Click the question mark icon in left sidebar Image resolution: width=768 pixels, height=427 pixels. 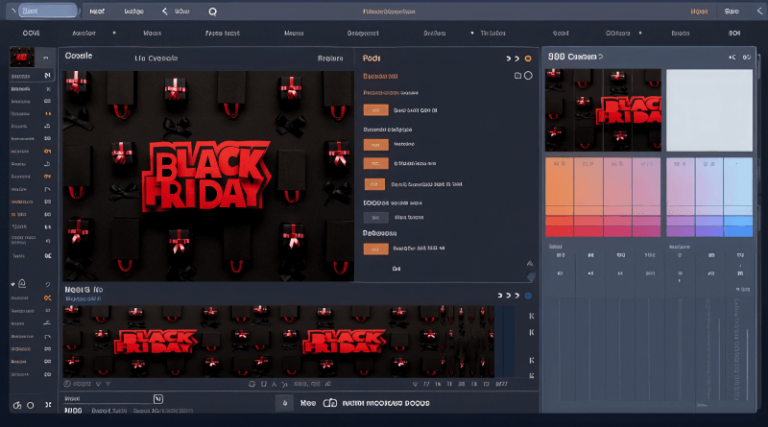click(x=48, y=285)
